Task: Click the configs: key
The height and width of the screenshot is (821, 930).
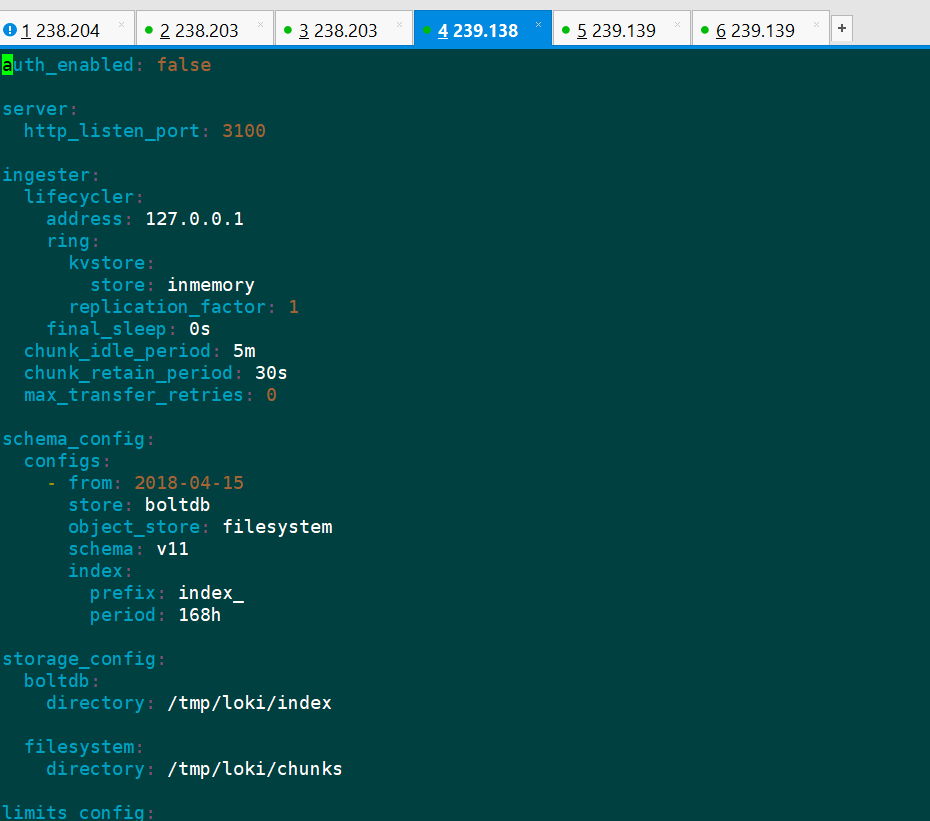Action: pos(67,461)
